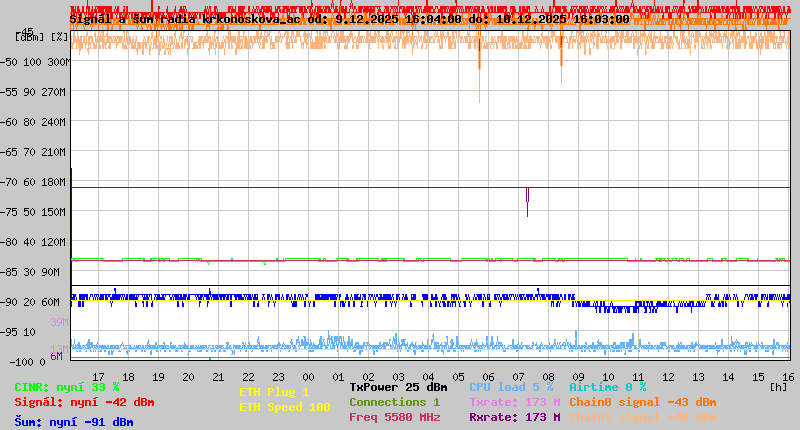Select the TxPower 25 dBm label
800x430 pixels.
coord(398,387)
